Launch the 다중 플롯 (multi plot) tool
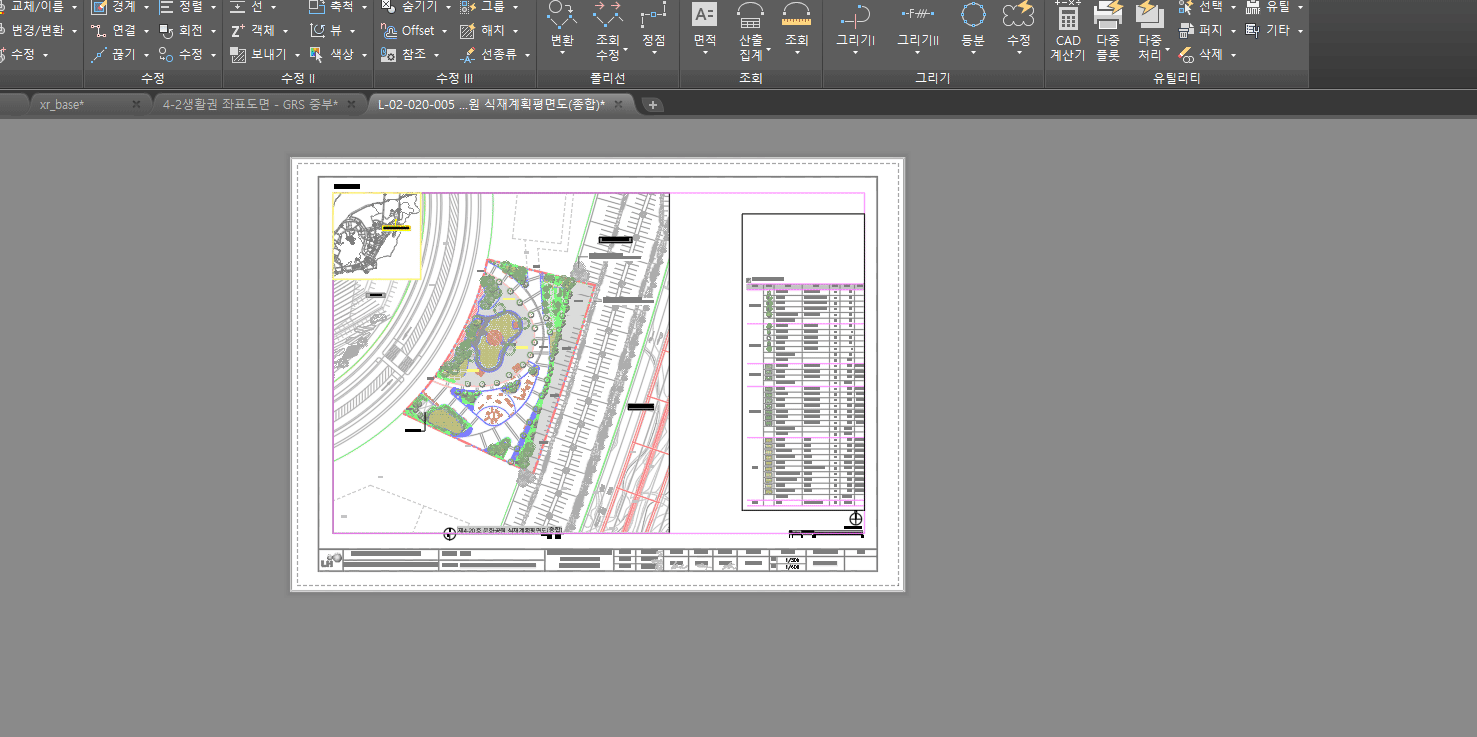Viewport: 1477px width, 737px height. tap(1108, 32)
